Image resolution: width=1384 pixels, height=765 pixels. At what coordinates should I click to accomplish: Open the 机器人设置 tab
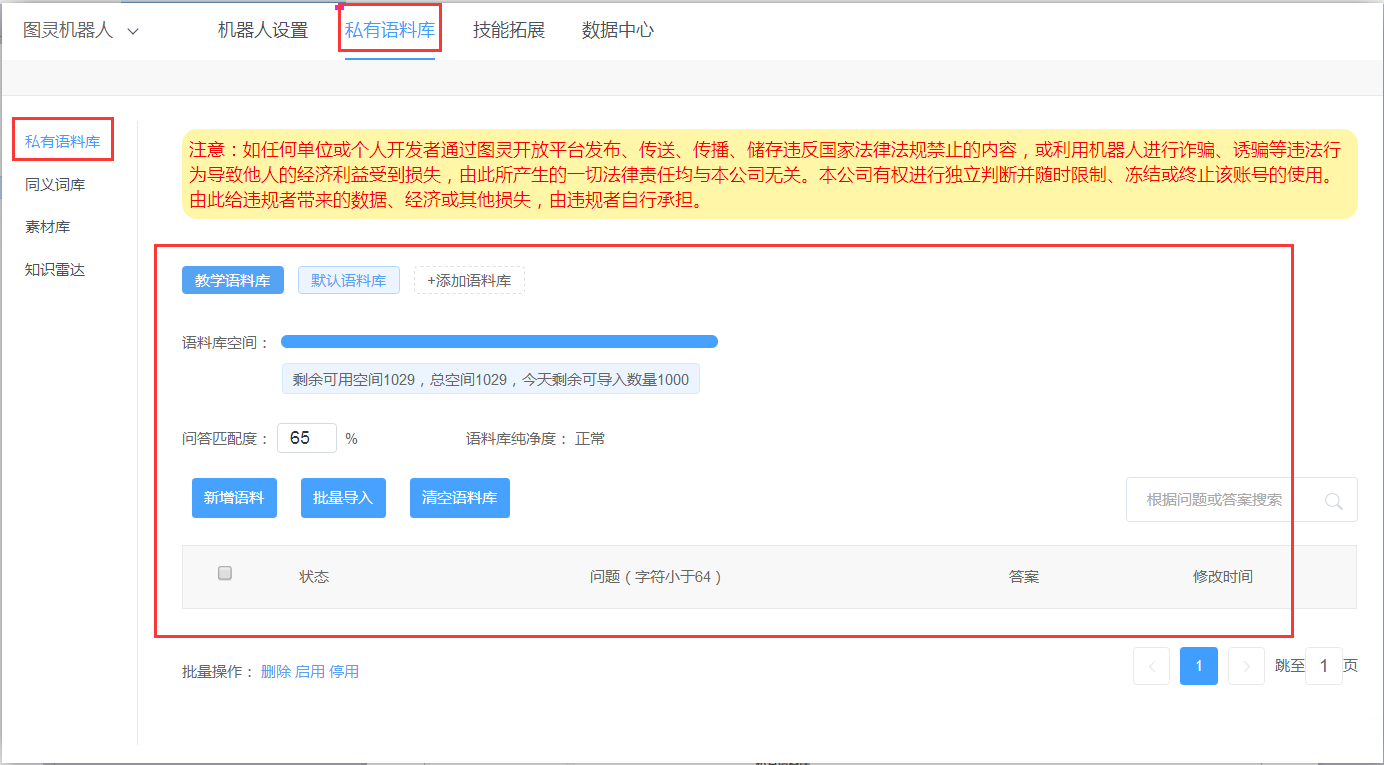[x=263, y=30]
